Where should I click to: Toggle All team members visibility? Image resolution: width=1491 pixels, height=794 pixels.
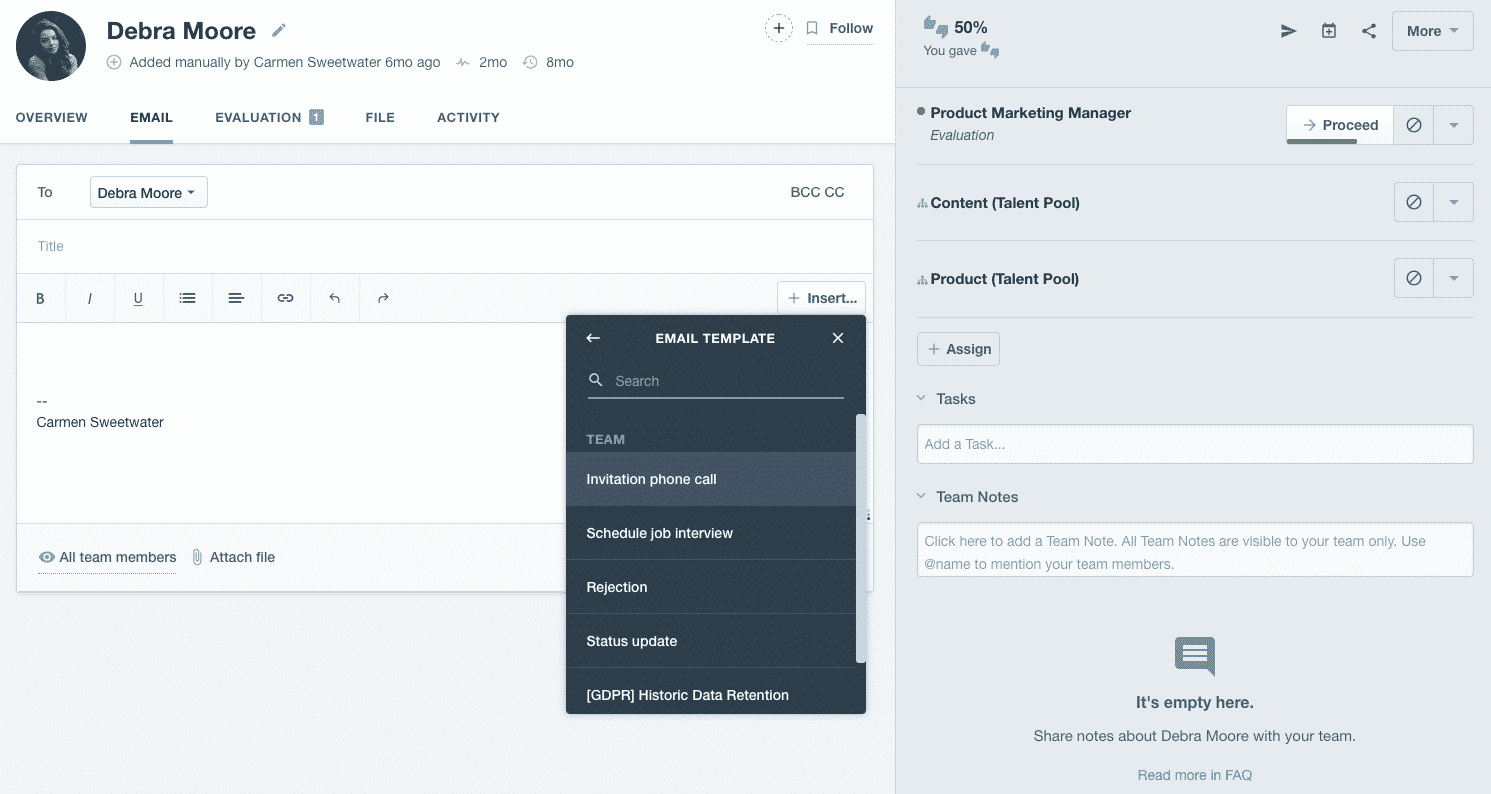tap(107, 557)
